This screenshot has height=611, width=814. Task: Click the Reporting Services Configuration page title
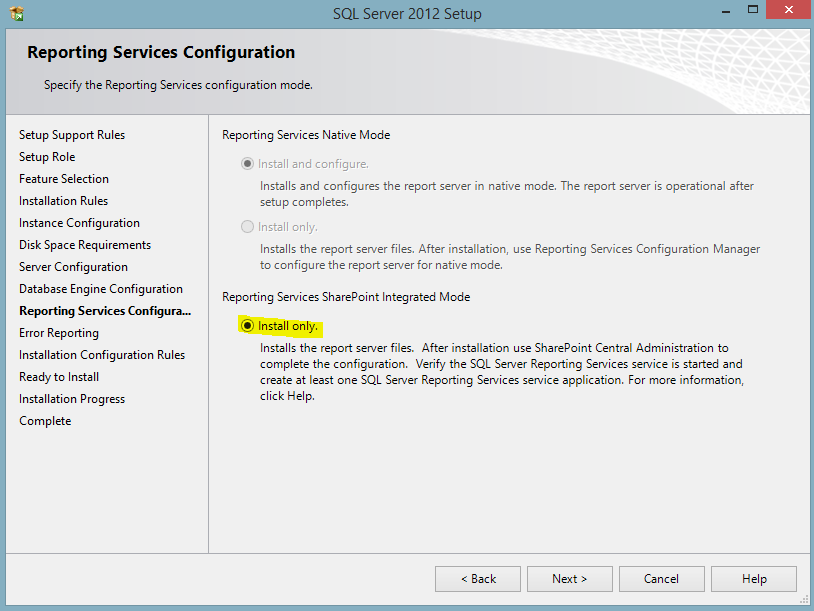(x=161, y=52)
